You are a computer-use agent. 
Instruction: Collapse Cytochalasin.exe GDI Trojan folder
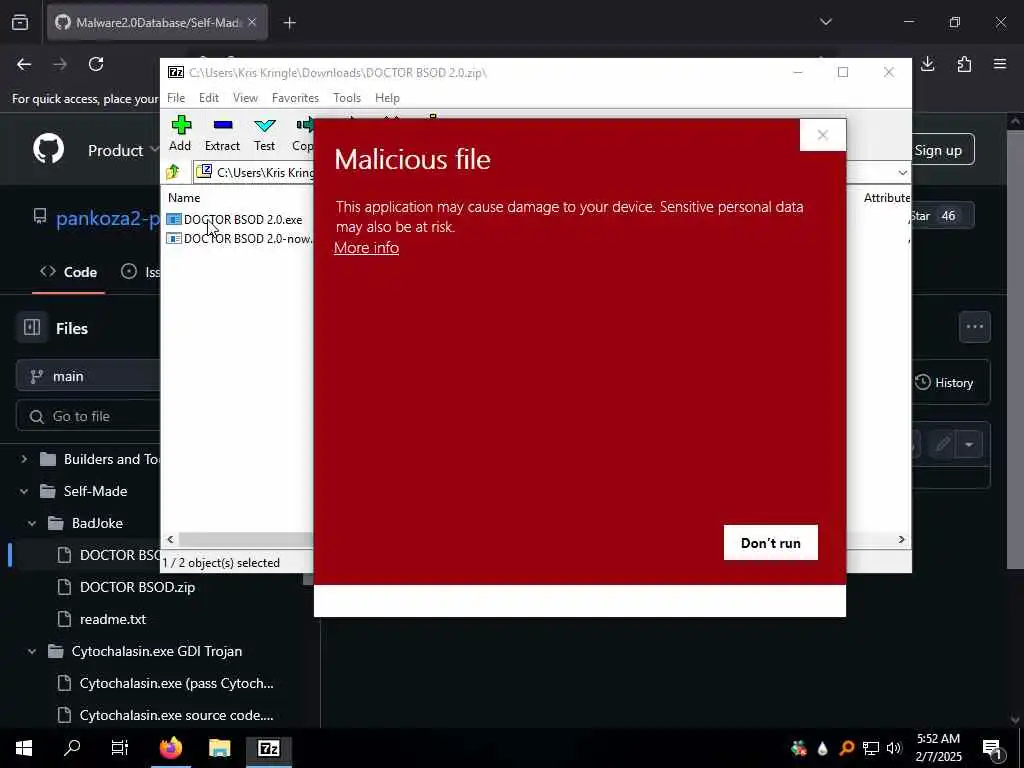tap(32, 651)
